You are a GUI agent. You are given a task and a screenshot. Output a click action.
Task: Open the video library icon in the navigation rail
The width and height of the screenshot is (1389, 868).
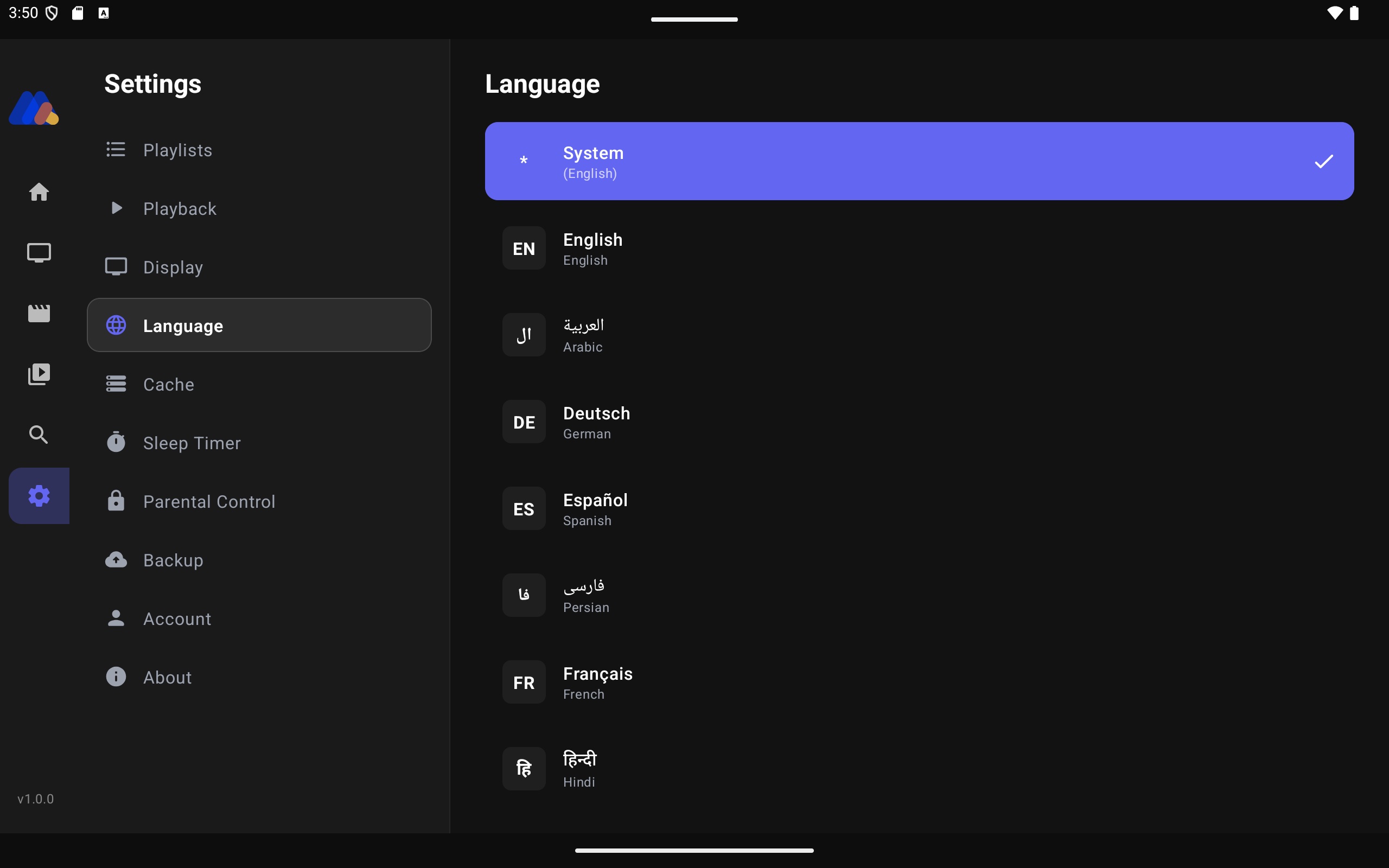[x=39, y=374]
